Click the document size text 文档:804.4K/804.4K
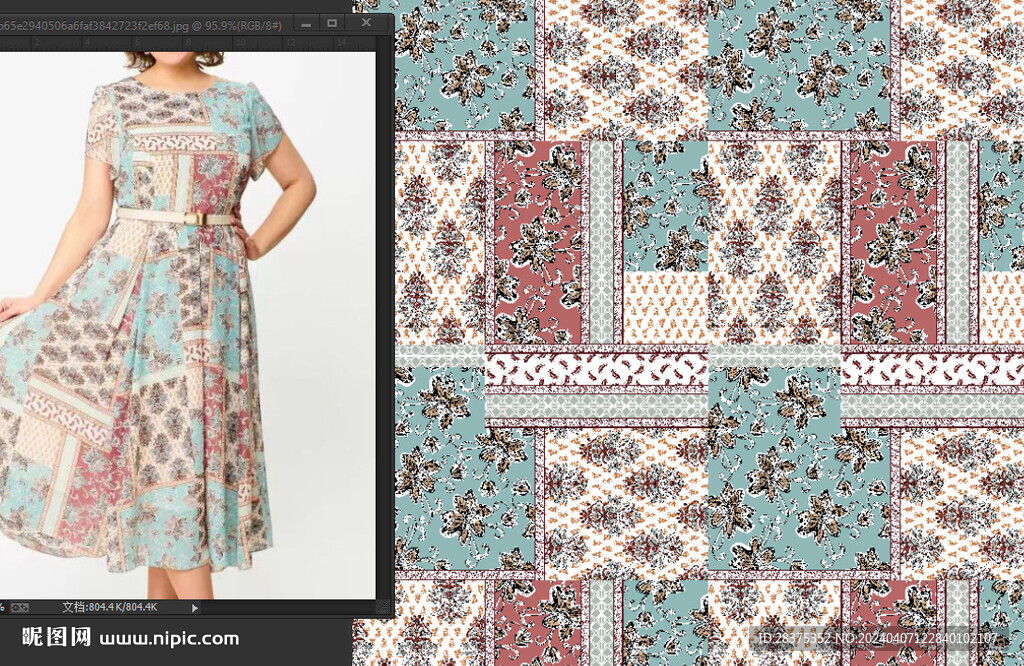 pos(110,607)
